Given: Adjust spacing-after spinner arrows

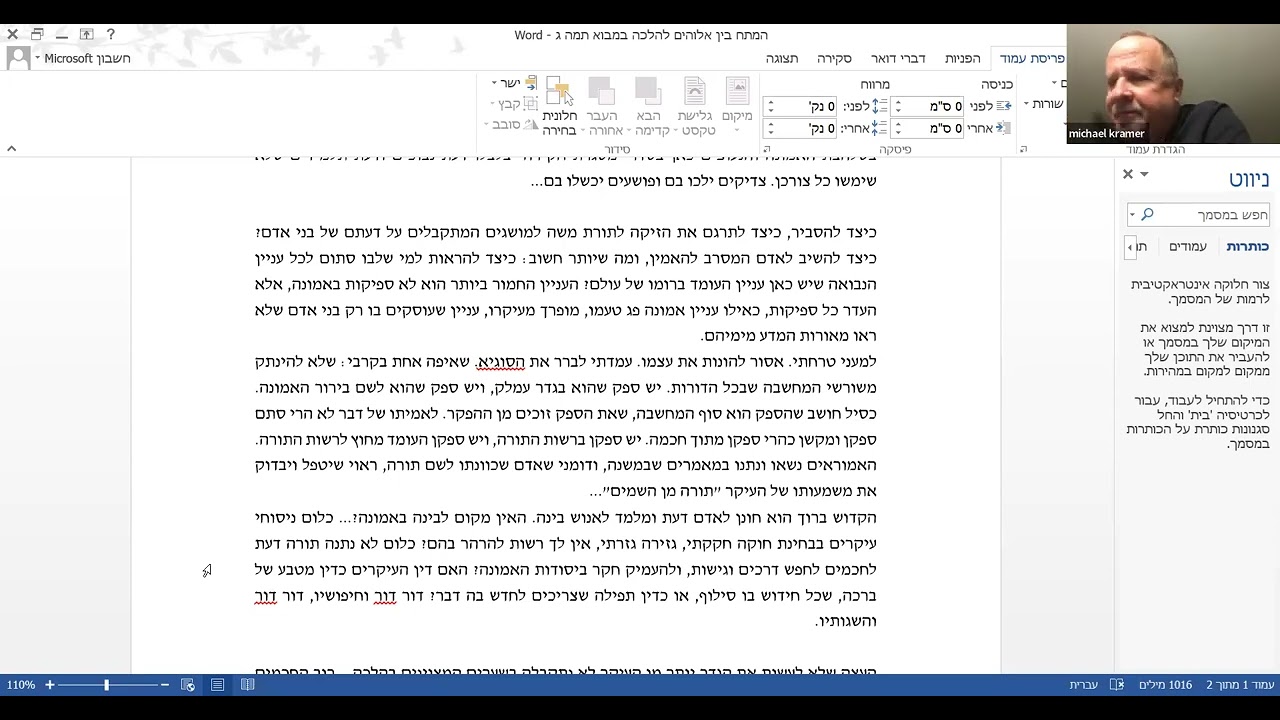Looking at the screenshot, I should tap(769, 128).
